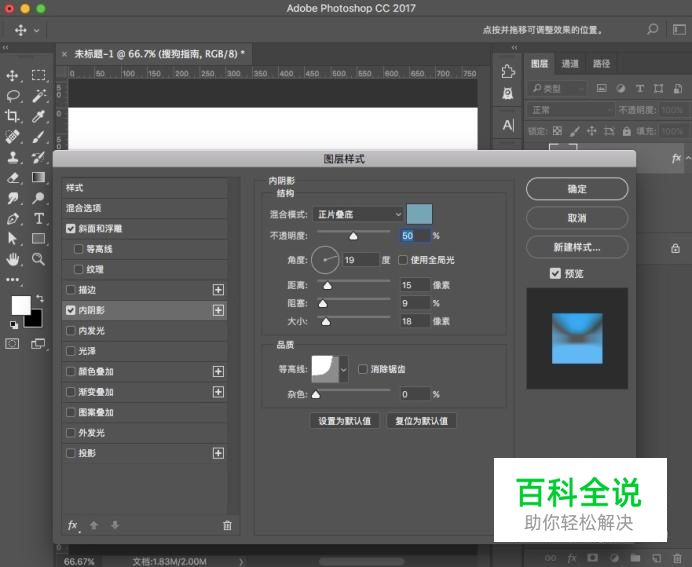Enable the 描边 effect checkbox

point(71,290)
